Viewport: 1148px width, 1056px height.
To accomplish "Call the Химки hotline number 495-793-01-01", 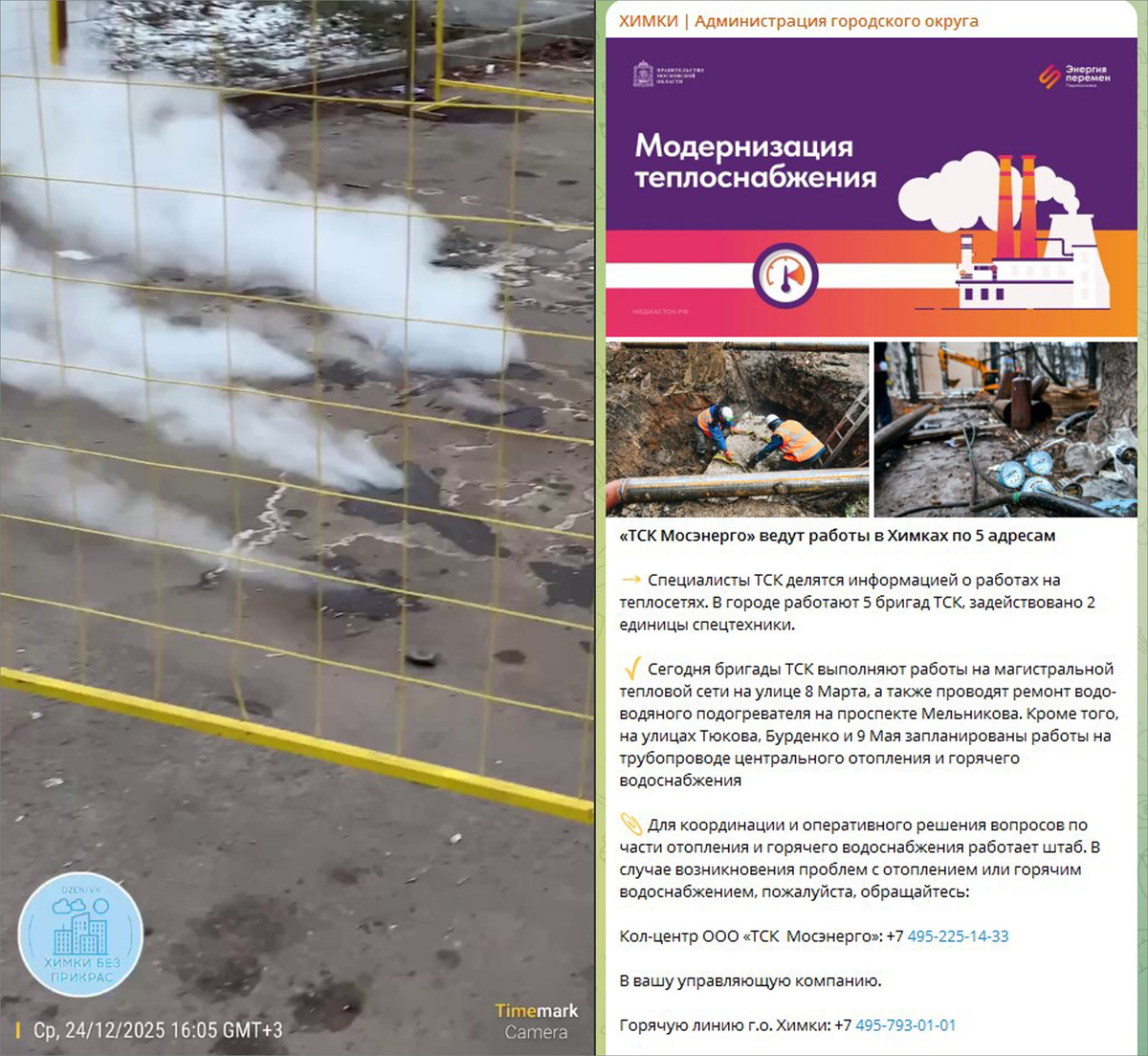I will pos(905,1025).
